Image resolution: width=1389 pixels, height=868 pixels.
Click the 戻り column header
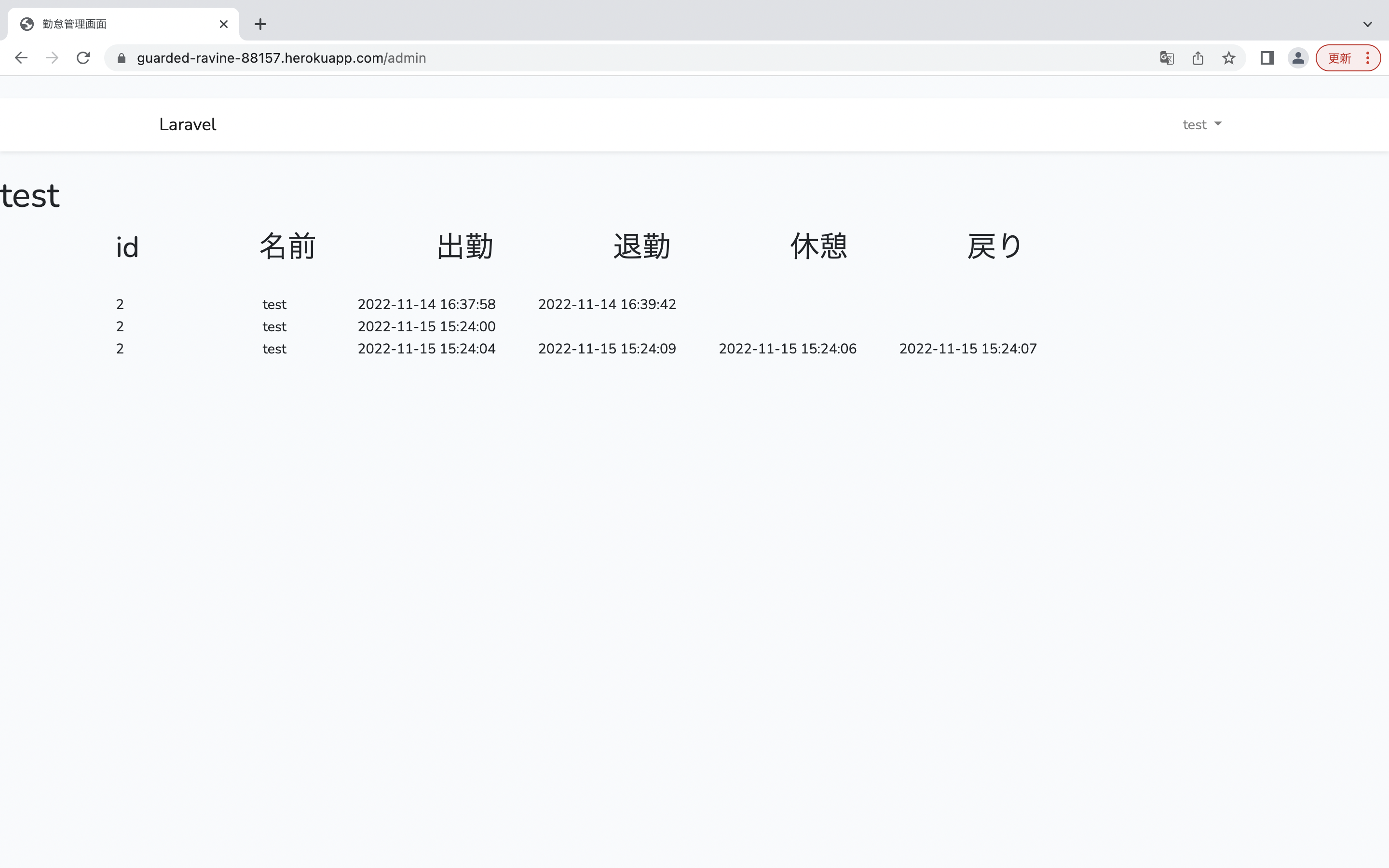[x=994, y=247]
